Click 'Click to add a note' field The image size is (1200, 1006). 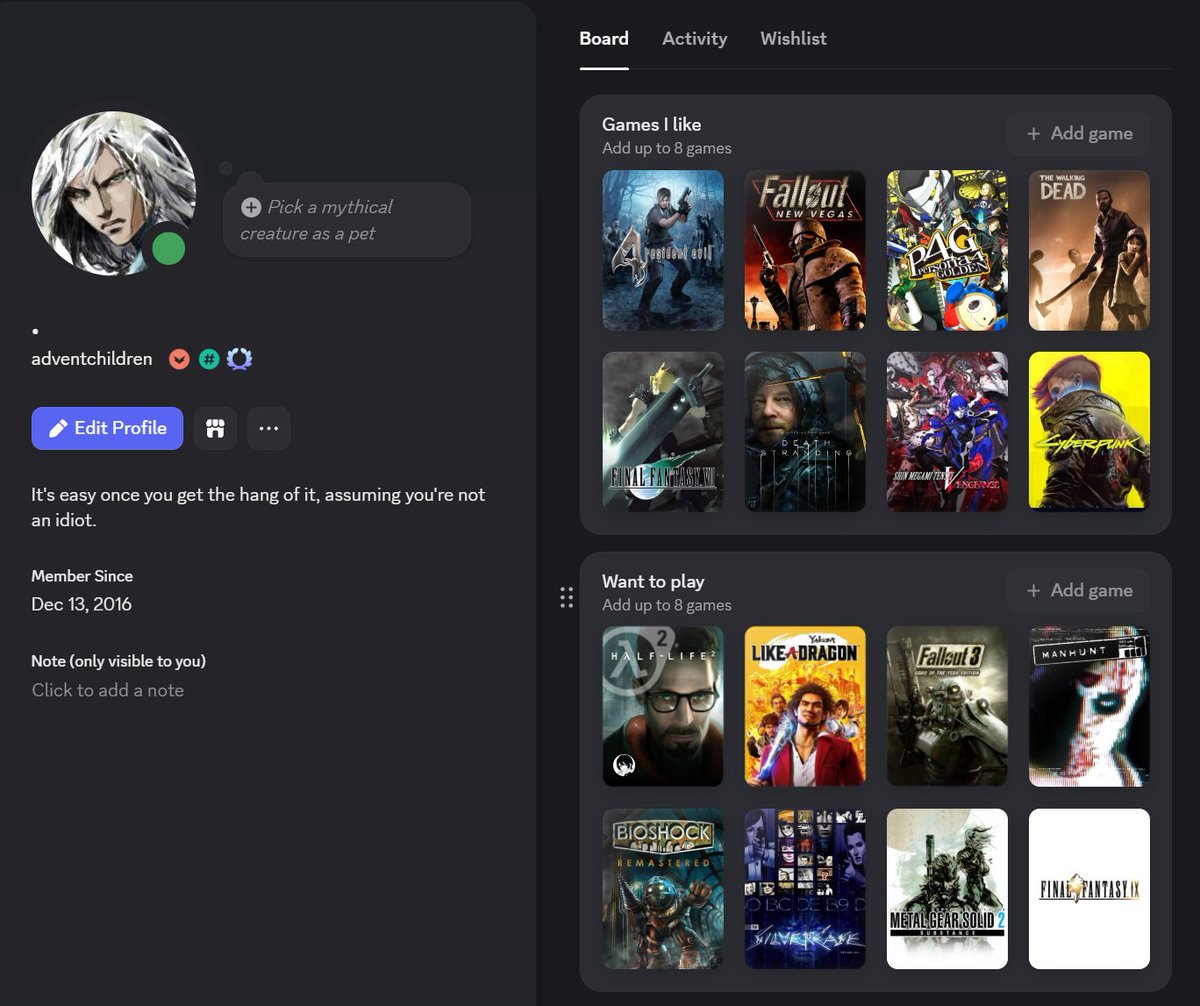click(108, 690)
